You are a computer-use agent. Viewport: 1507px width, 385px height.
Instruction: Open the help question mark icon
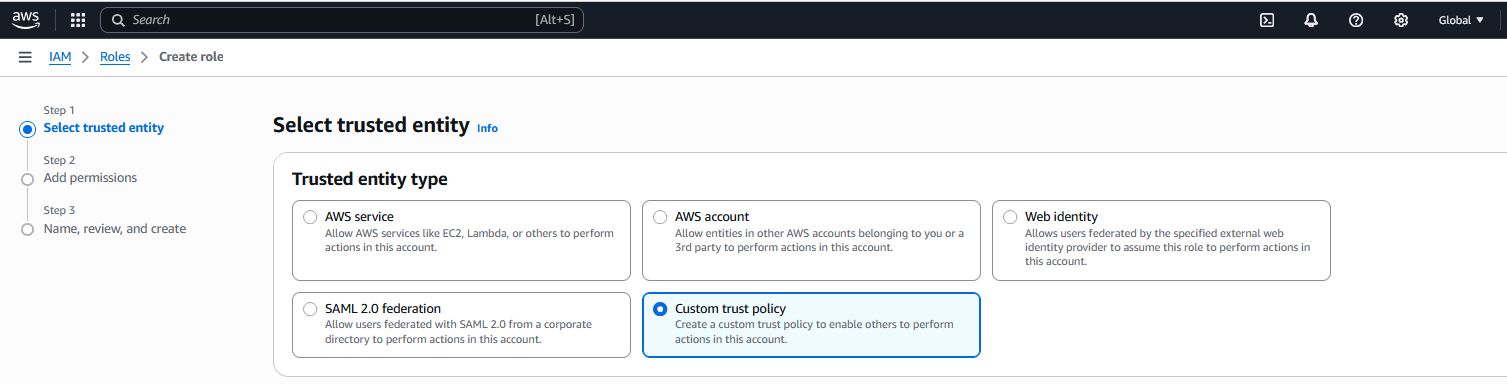pos(1356,20)
